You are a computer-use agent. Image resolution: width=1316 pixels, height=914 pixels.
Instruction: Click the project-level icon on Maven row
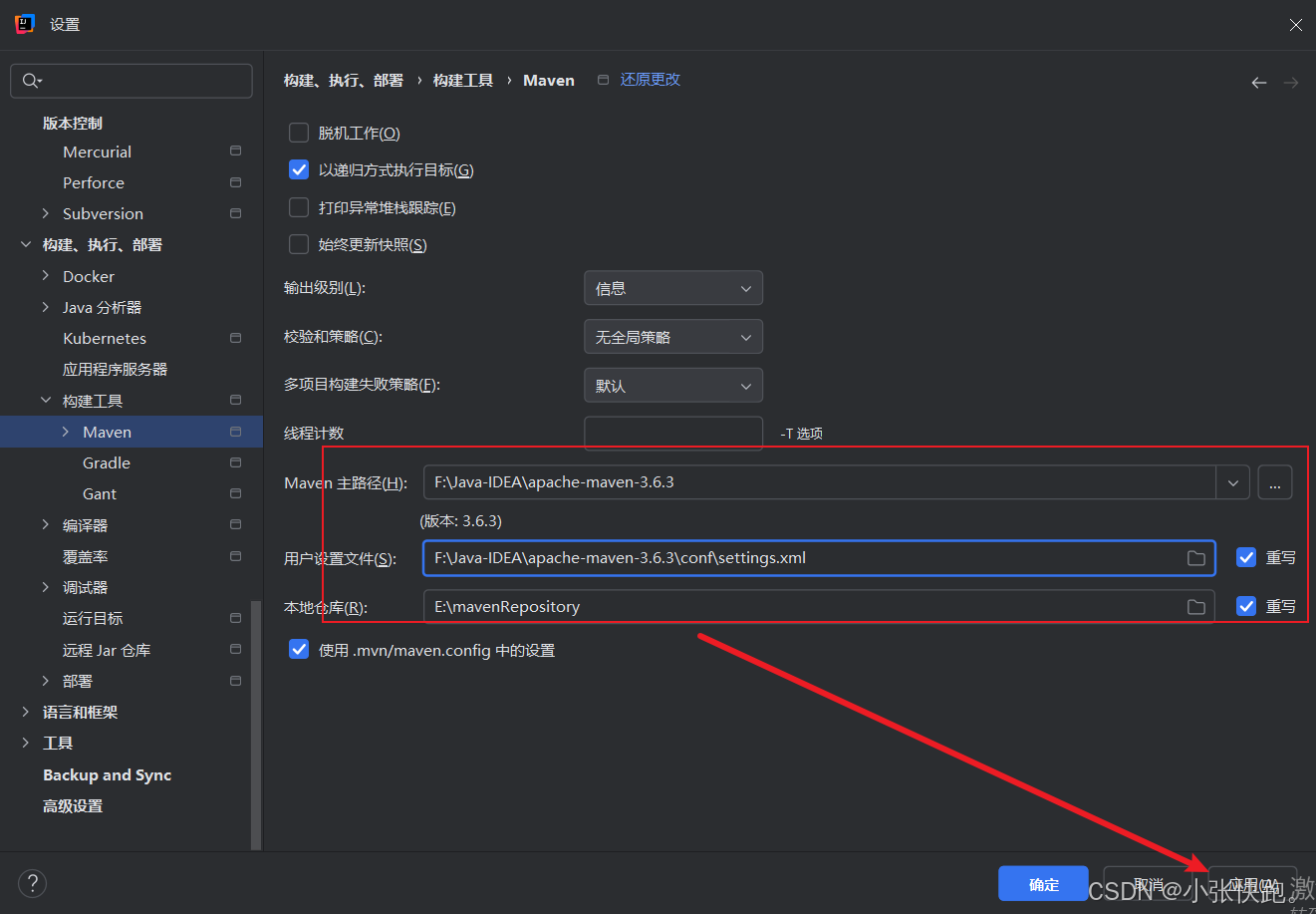point(235,432)
